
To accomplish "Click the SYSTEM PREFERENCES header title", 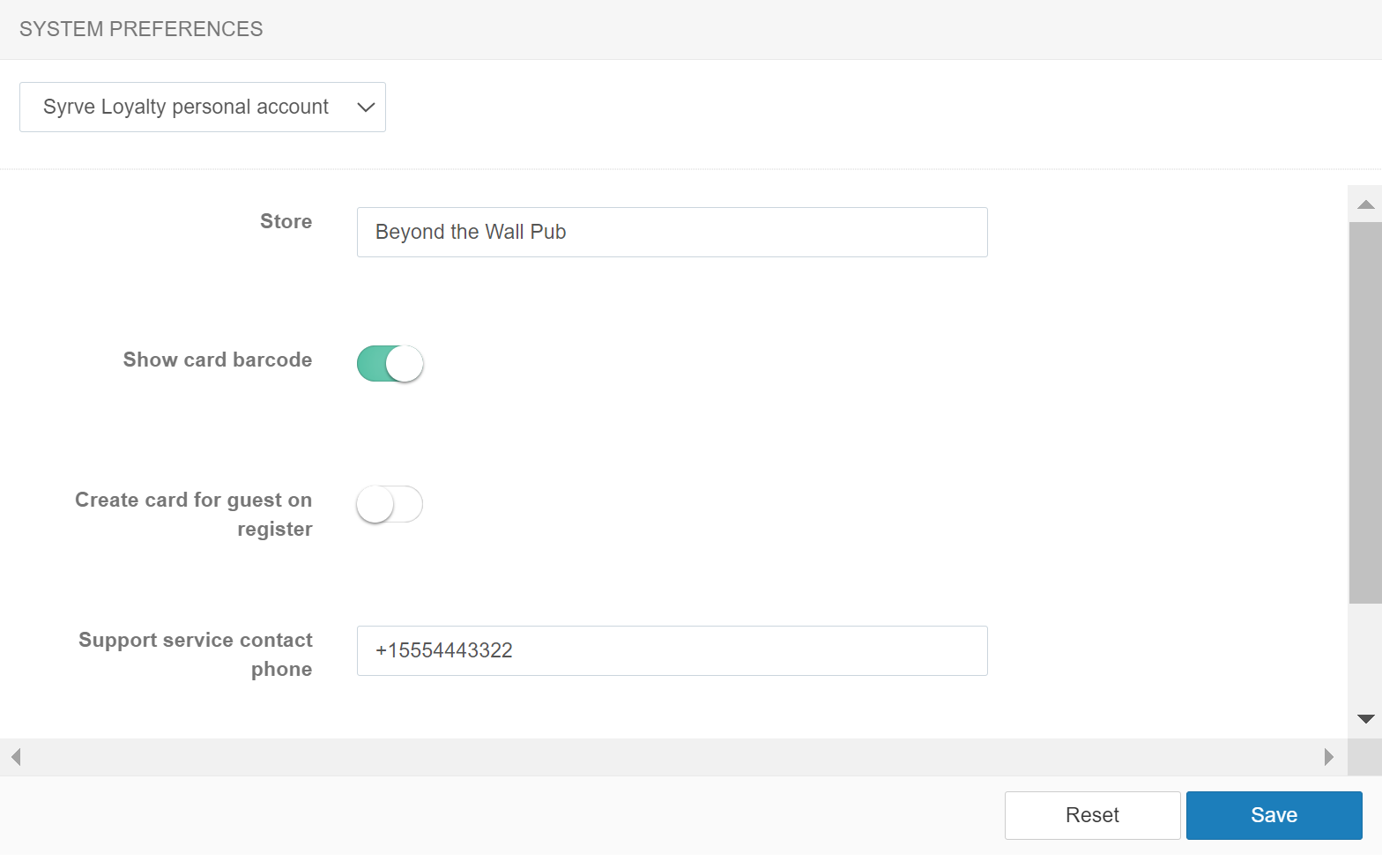I will point(141,29).
